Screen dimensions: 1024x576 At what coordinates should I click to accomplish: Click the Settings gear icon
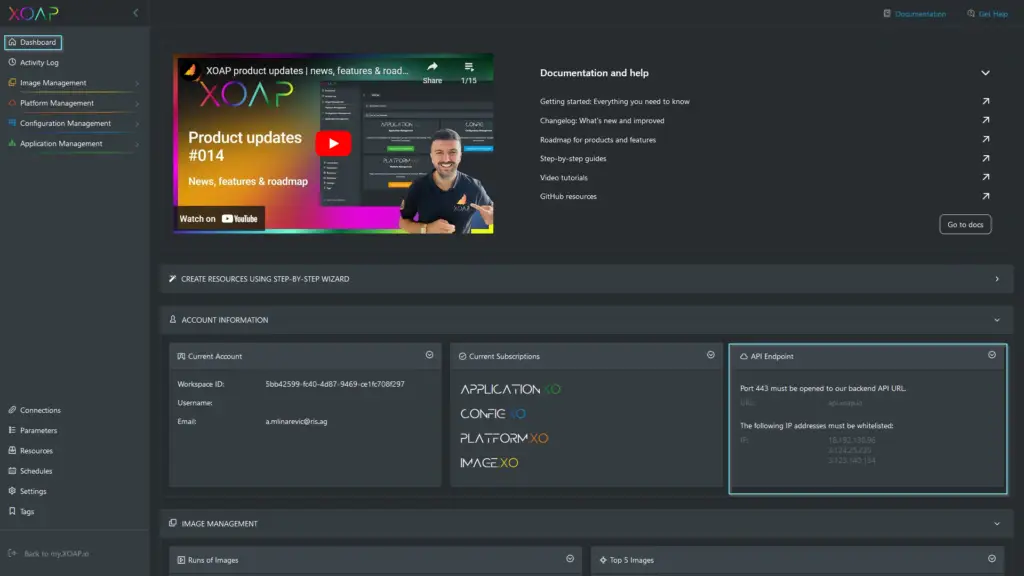[12, 491]
